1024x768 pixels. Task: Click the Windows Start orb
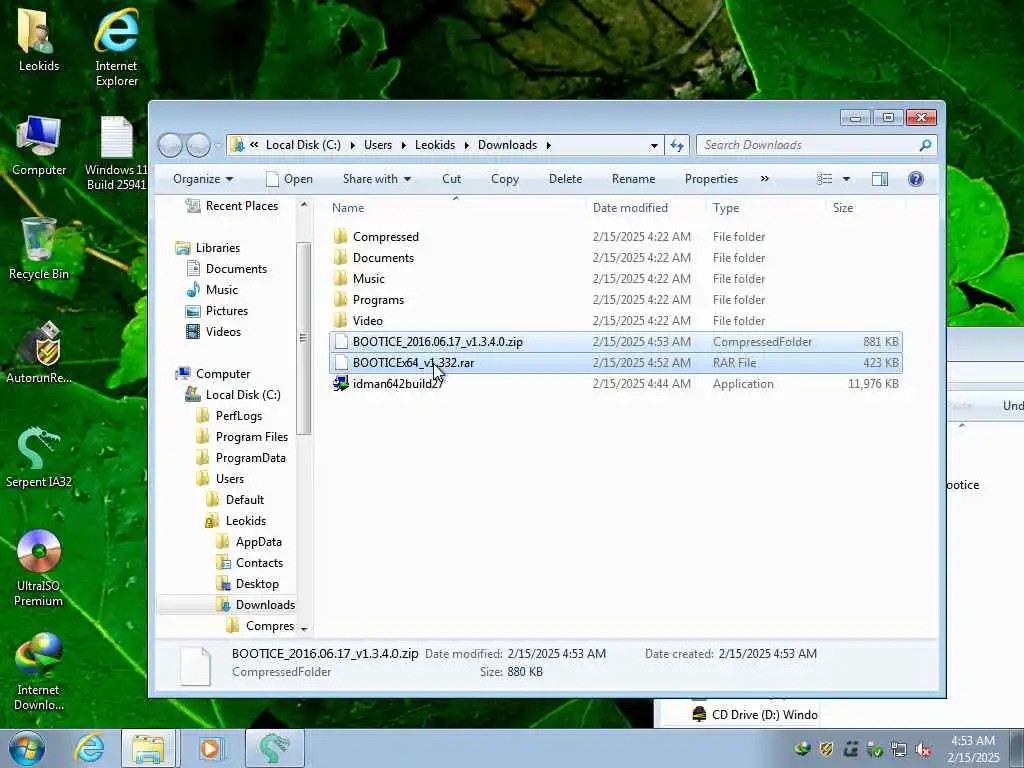point(27,748)
